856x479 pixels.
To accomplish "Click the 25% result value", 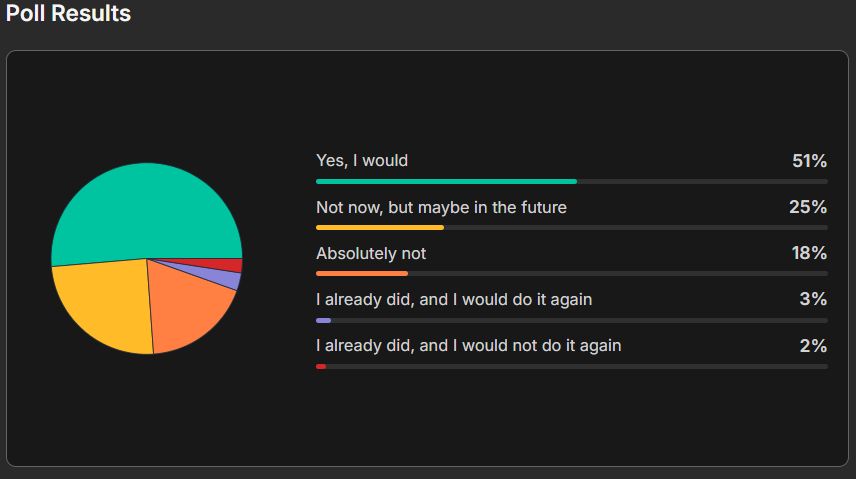I will coord(808,207).
